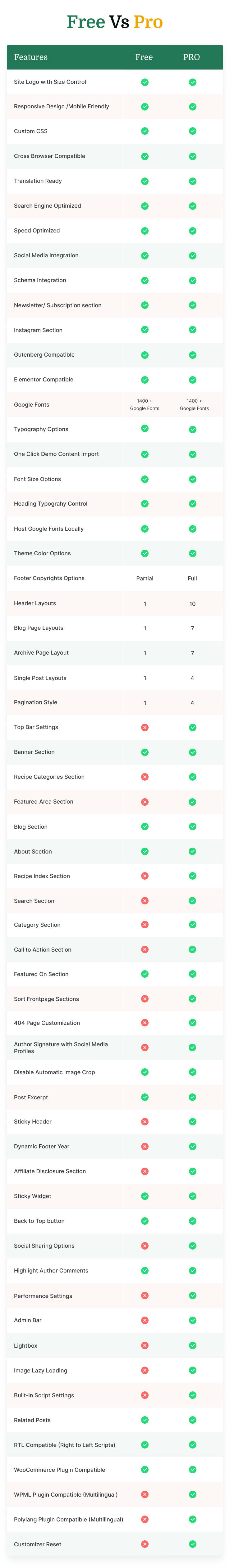The height and width of the screenshot is (1568, 230).
Task: Click the Free checkmark for Custom CSS
Action: (145, 131)
